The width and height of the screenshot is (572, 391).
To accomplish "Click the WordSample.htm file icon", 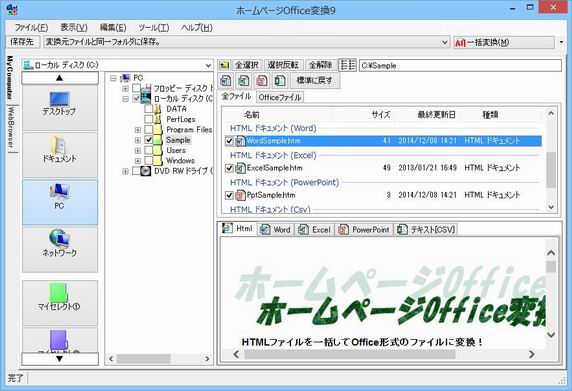I will tap(240, 141).
